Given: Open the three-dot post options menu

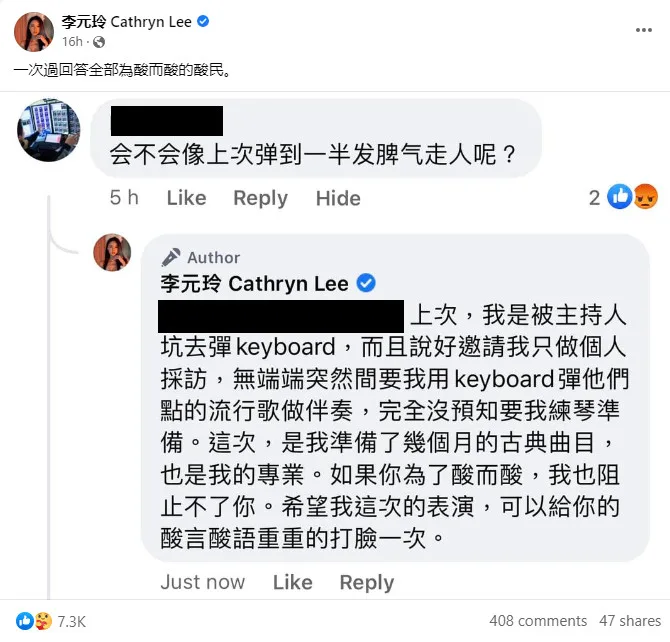Looking at the screenshot, I should coord(644,30).
